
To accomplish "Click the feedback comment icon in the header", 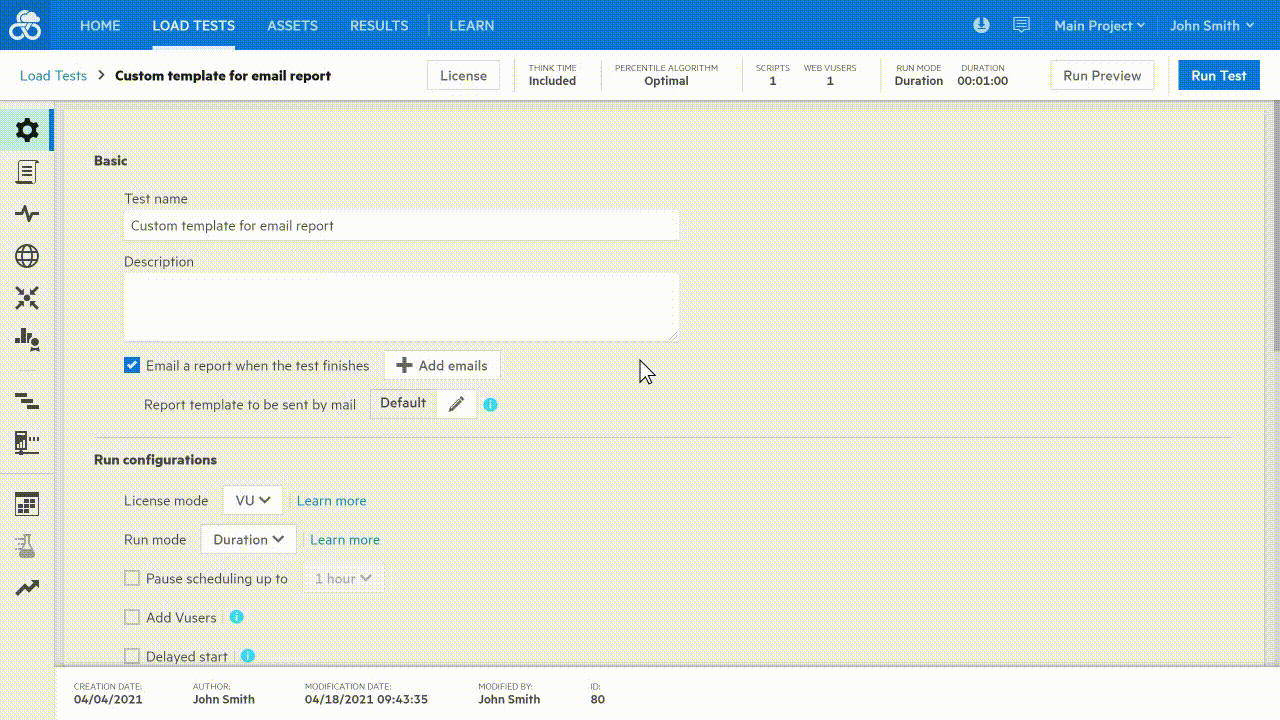I will (x=1021, y=25).
